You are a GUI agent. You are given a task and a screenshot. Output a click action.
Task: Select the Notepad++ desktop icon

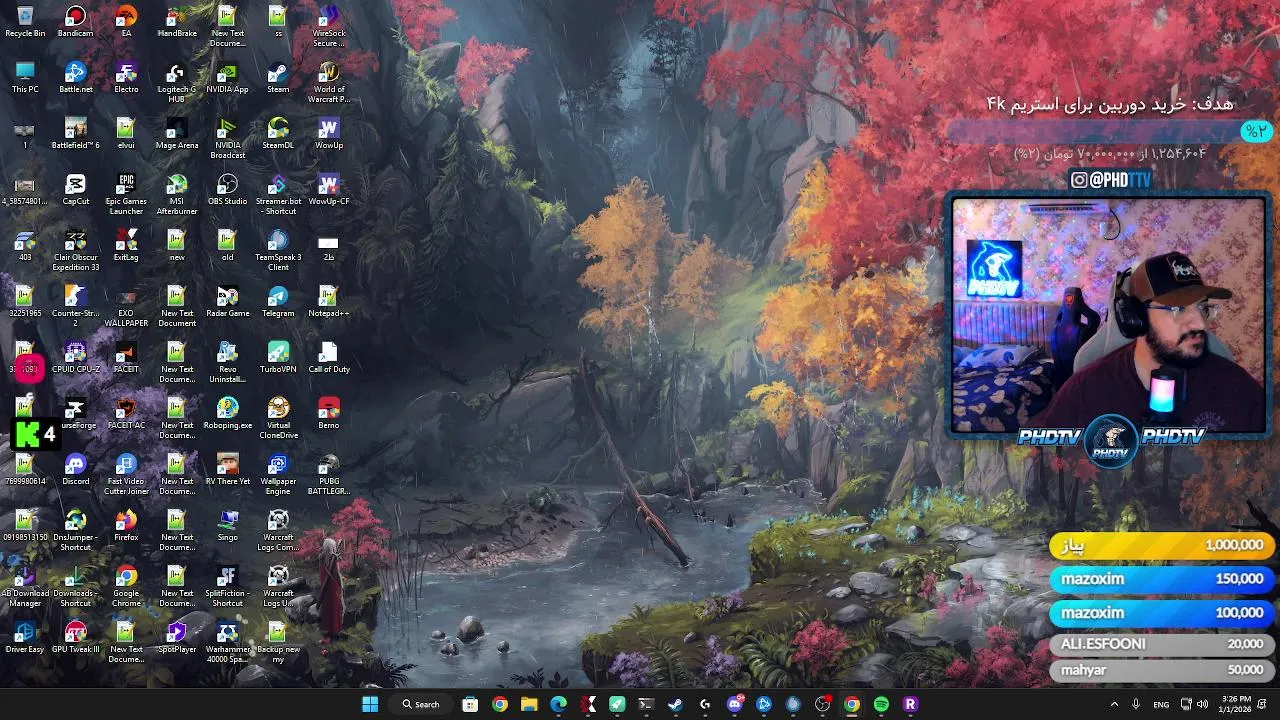pos(329,302)
